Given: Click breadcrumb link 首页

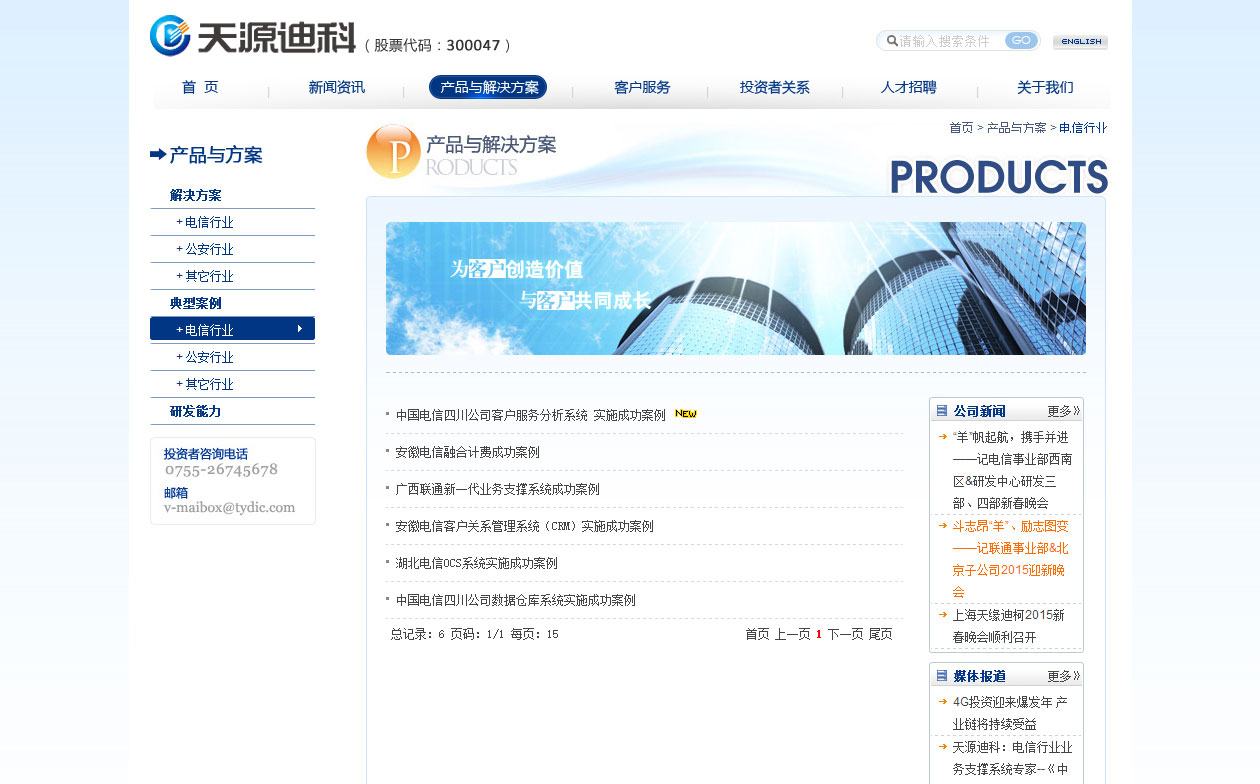Looking at the screenshot, I should [x=961, y=128].
